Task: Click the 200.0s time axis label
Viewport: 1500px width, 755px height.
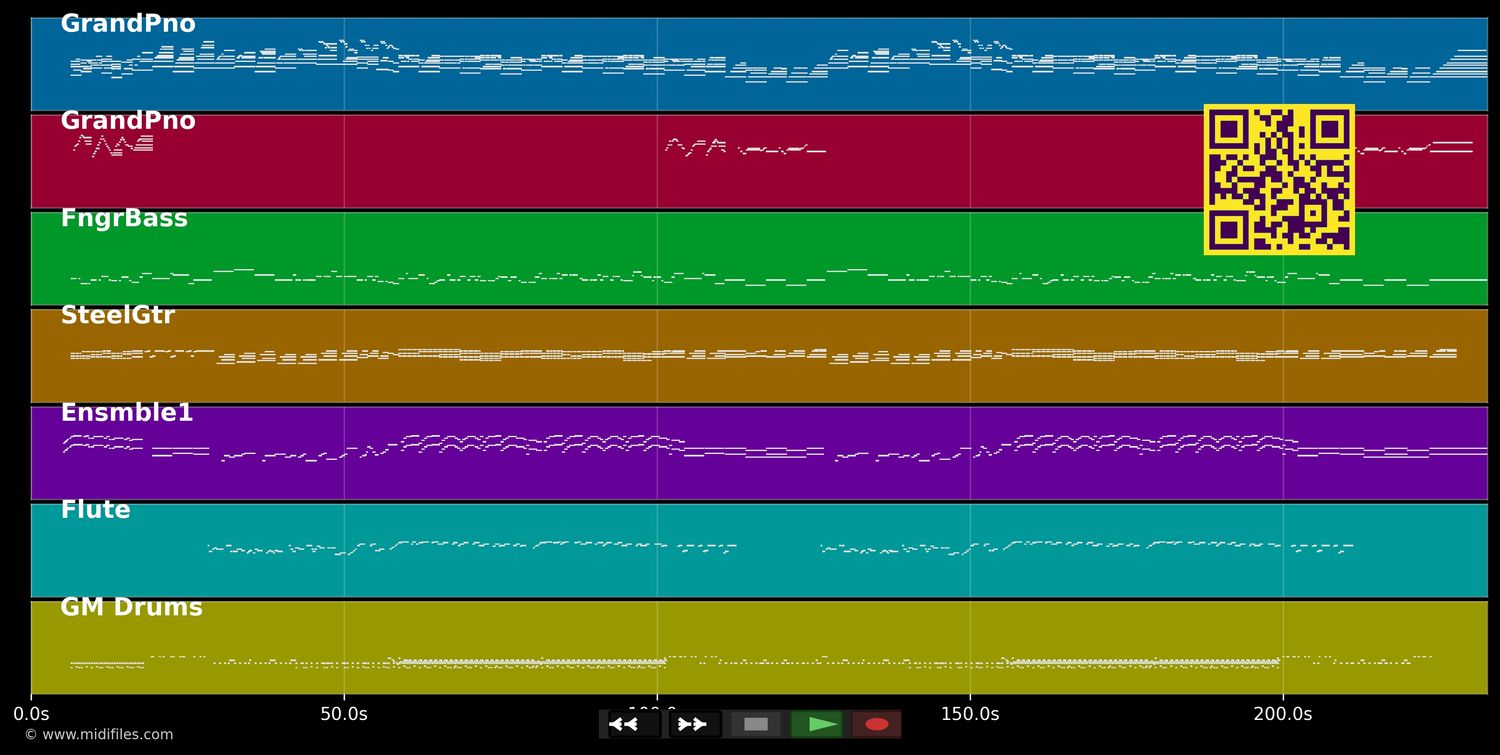Action: point(1283,714)
